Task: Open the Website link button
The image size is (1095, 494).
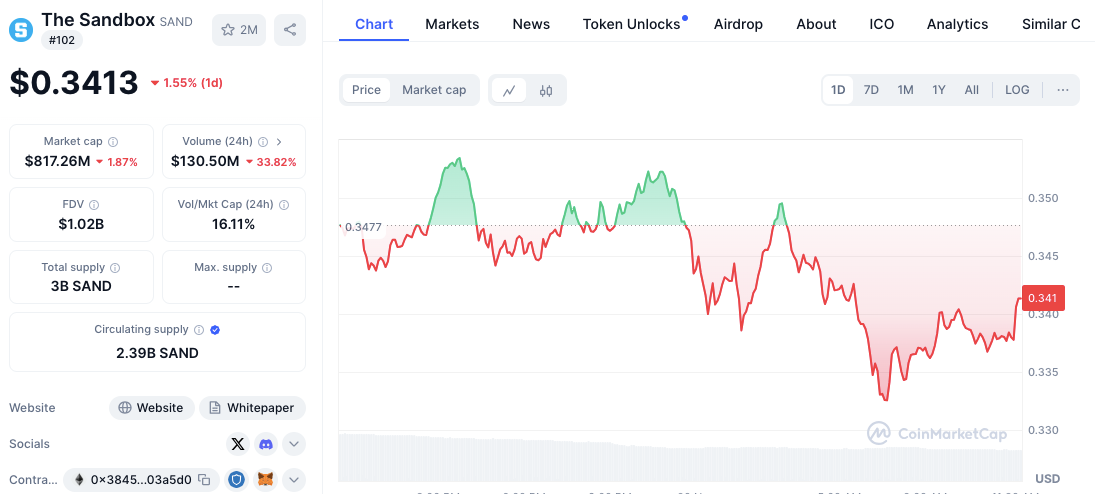Action: pos(151,407)
